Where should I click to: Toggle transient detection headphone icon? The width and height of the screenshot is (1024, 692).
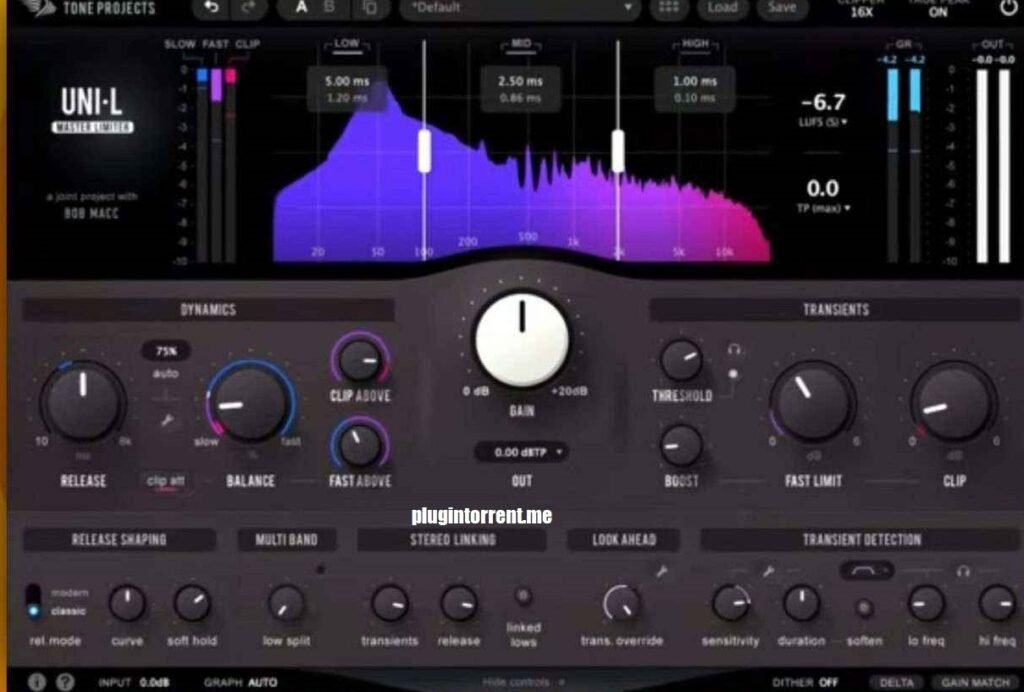click(x=963, y=572)
